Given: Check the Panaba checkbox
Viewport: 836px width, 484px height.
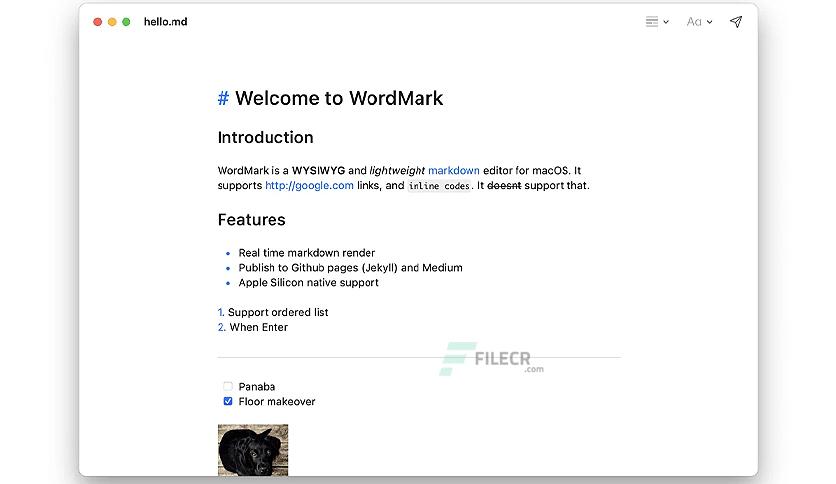Looking at the screenshot, I should (x=228, y=386).
